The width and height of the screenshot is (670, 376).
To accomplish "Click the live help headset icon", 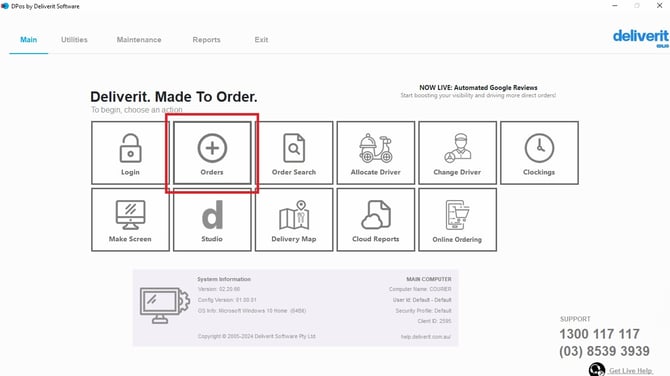I will pyautogui.click(x=597, y=370).
